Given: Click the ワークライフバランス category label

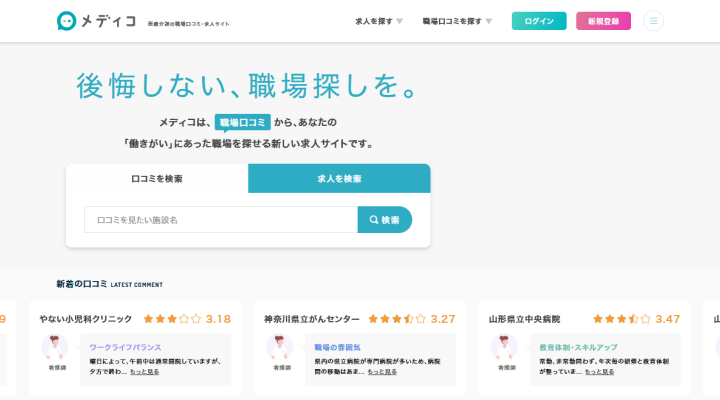Looking at the screenshot, I should coord(125,348).
